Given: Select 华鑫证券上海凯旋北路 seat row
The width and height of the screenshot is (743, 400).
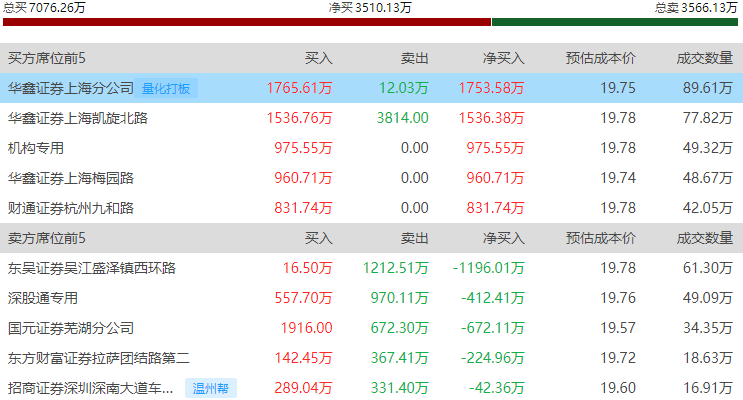Looking at the screenshot, I should (x=372, y=118).
